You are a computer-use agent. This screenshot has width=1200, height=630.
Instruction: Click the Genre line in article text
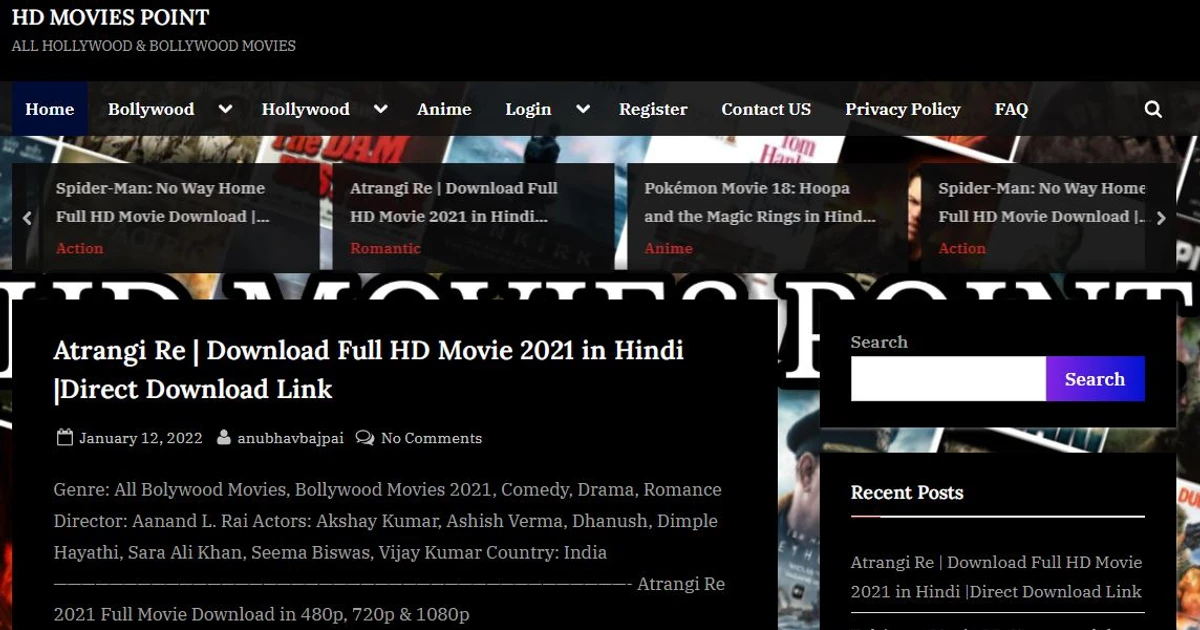pyautogui.click(x=387, y=490)
